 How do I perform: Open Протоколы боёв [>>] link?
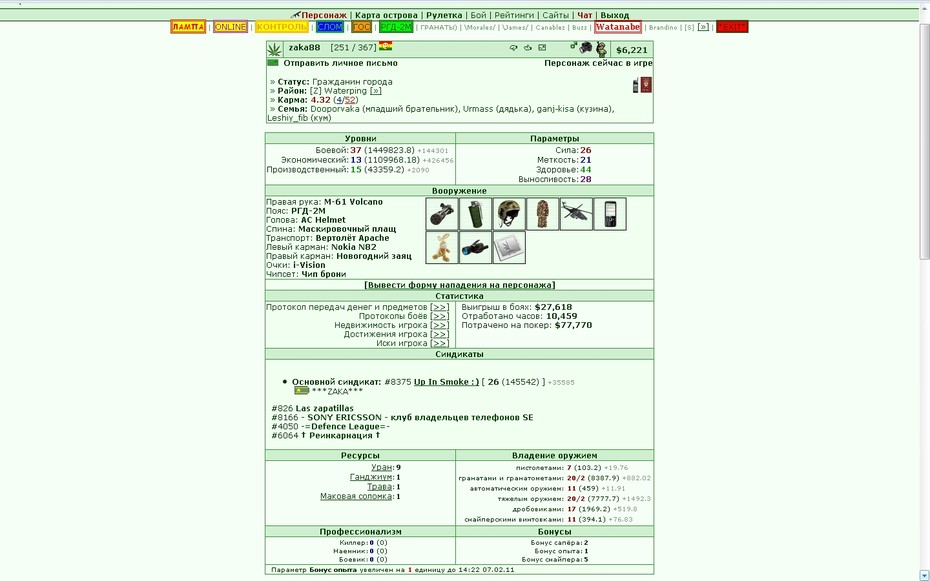coord(439,316)
